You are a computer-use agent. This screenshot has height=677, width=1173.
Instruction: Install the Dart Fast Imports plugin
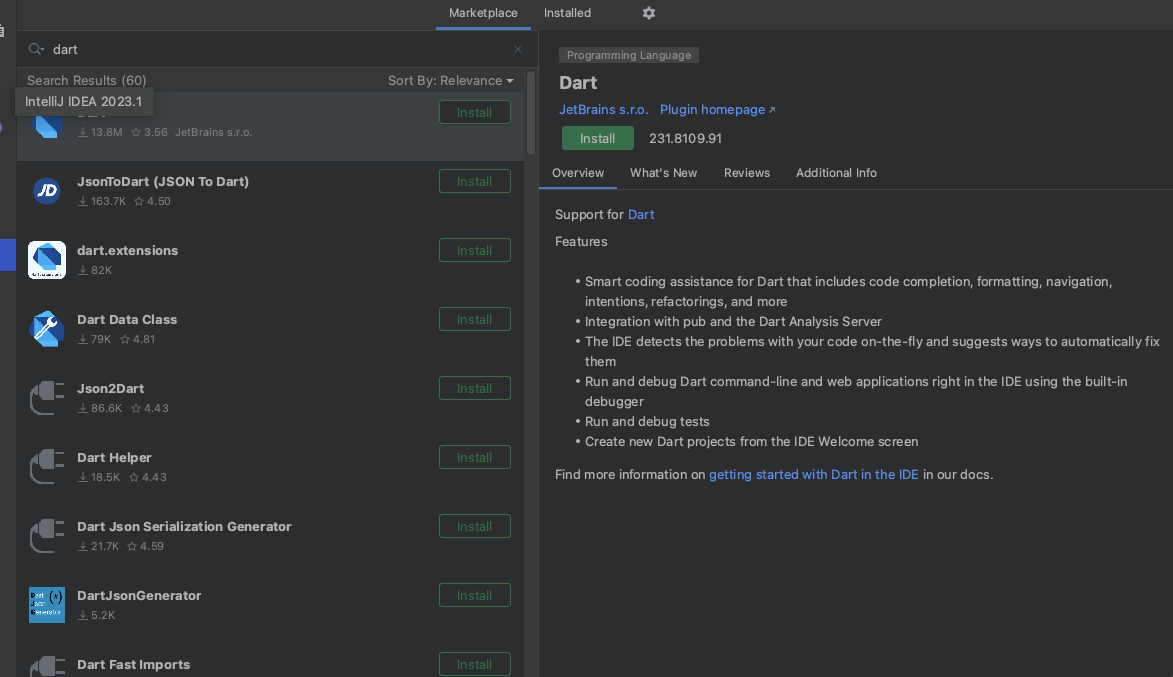click(x=474, y=664)
